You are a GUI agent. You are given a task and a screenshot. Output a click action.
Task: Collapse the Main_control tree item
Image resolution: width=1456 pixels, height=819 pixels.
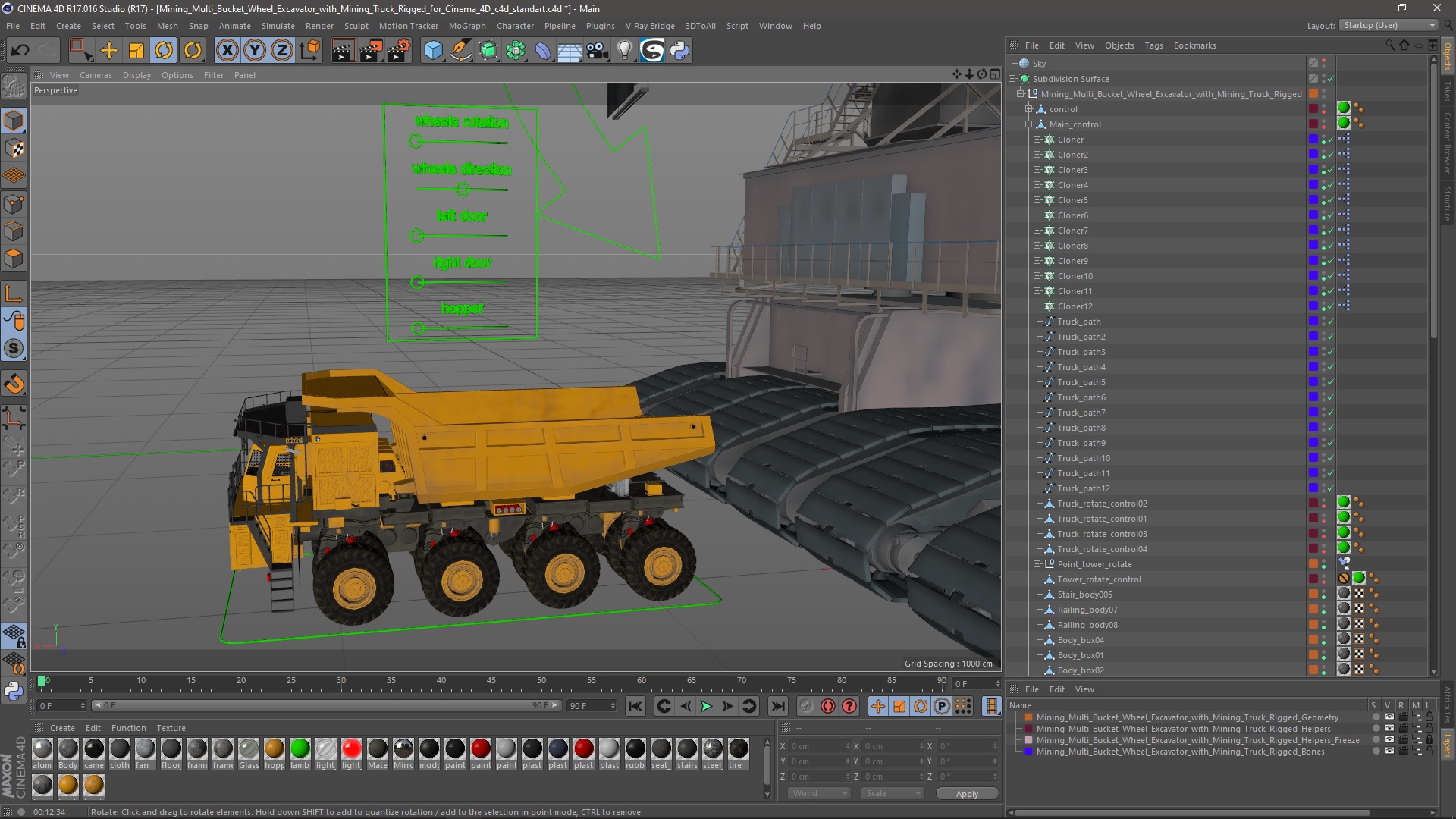1029,124
